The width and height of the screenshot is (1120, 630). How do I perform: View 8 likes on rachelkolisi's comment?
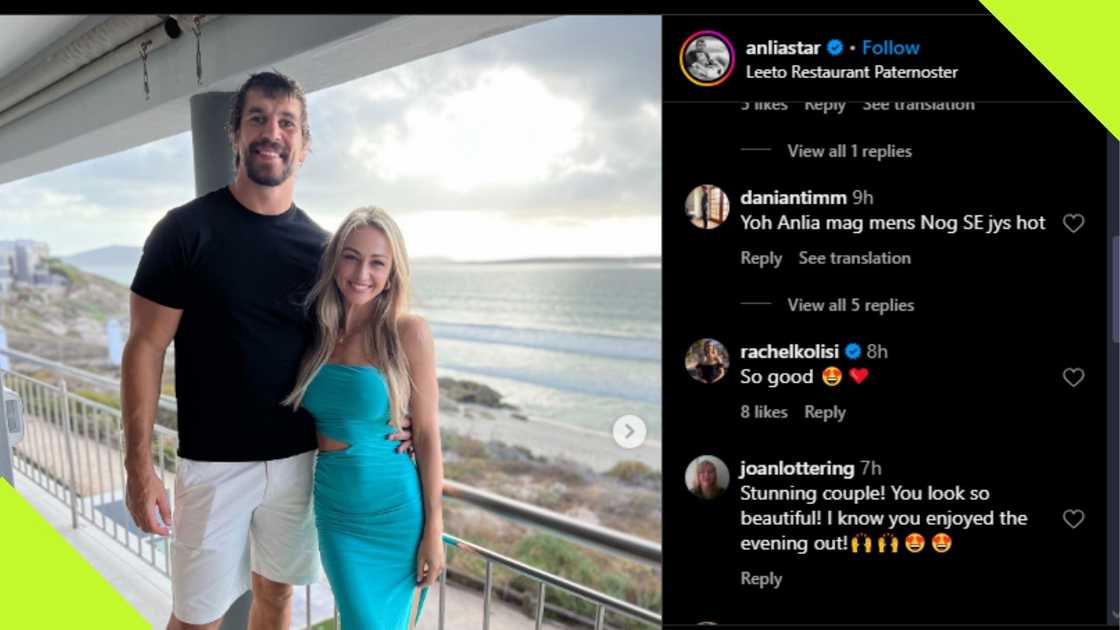pos(764,412)
